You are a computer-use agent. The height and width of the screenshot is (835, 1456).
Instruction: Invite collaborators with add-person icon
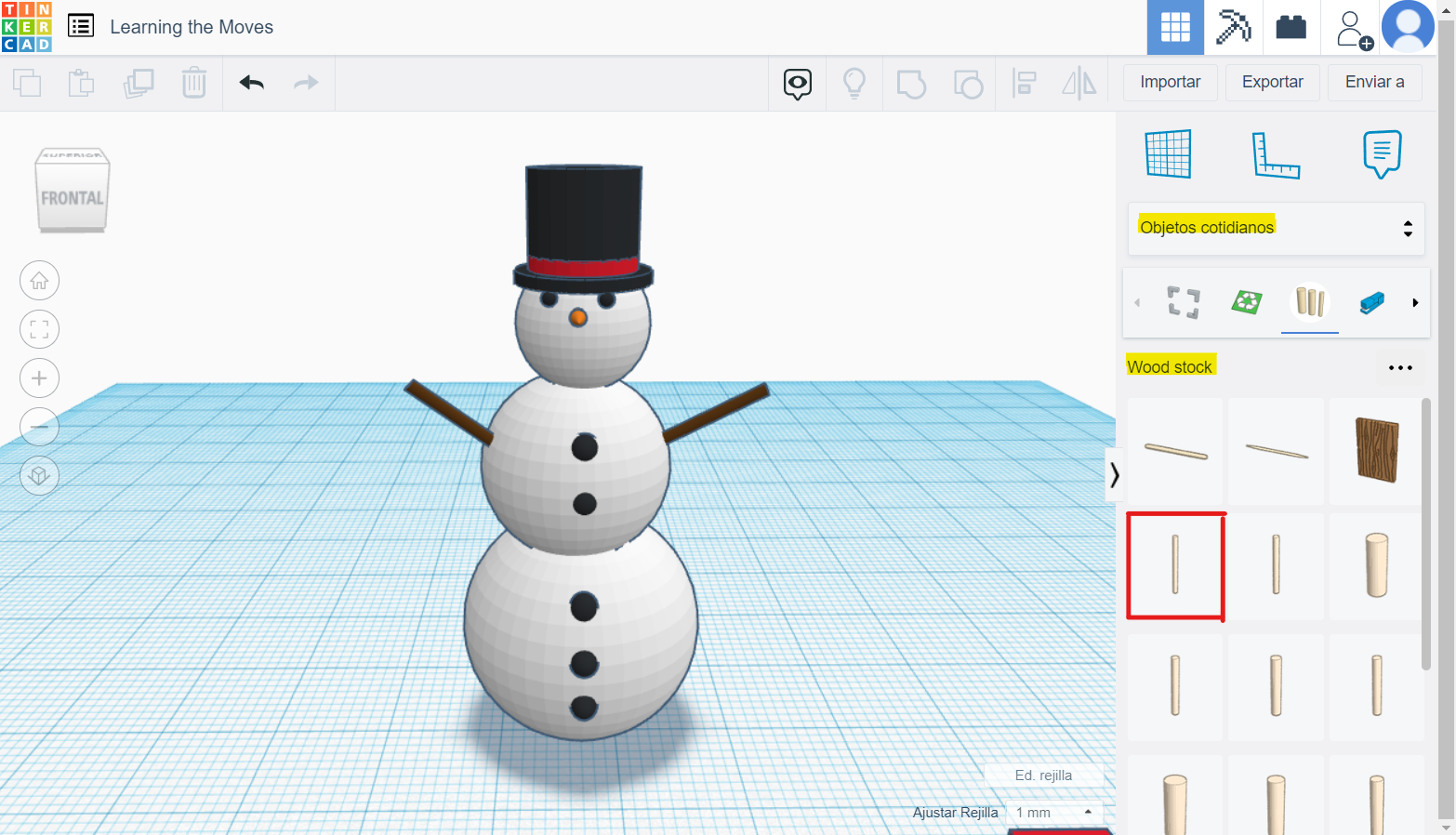tap(1354, 29)
